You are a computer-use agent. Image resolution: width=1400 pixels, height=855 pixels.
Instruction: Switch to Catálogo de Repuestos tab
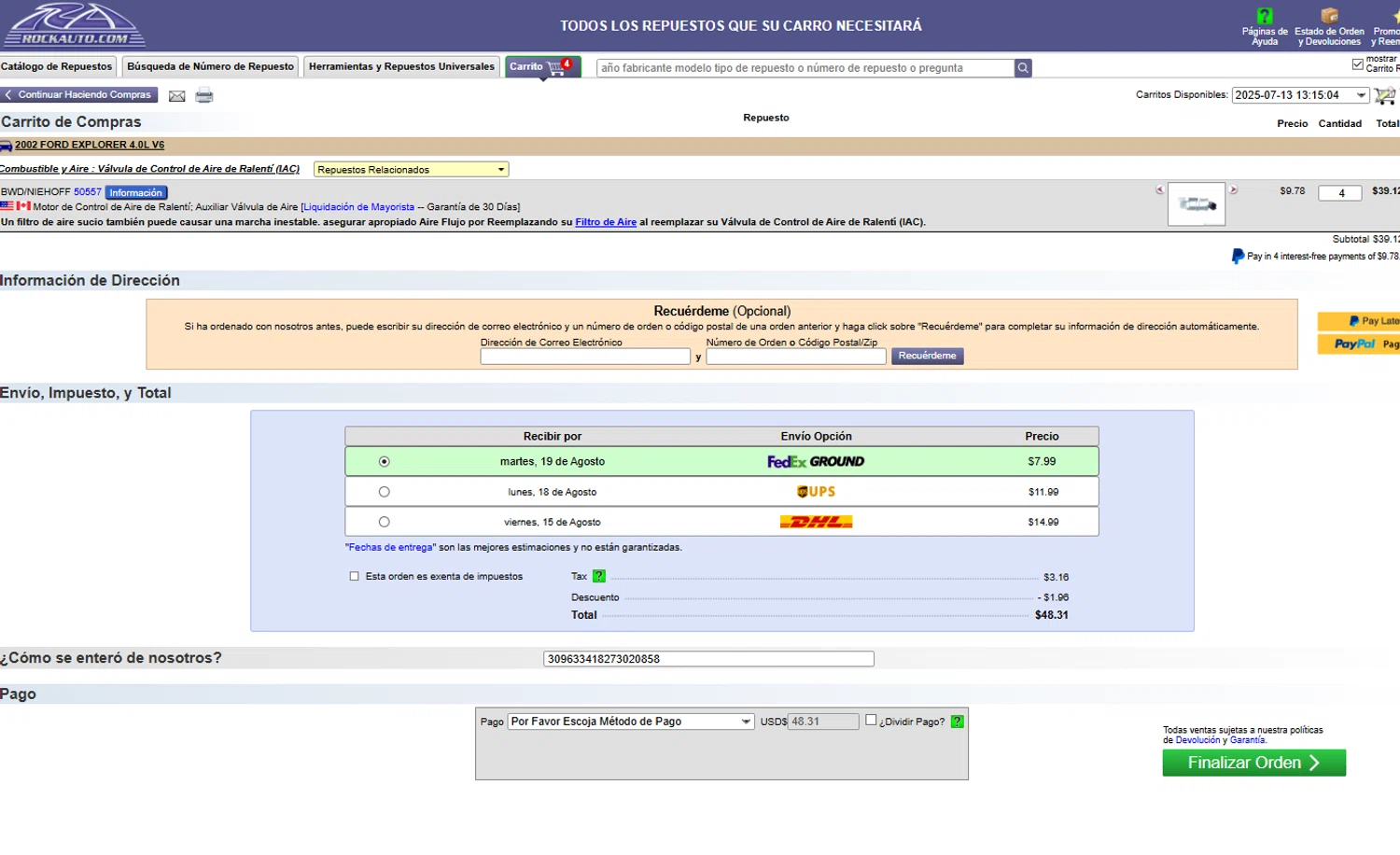click(57, 66)
